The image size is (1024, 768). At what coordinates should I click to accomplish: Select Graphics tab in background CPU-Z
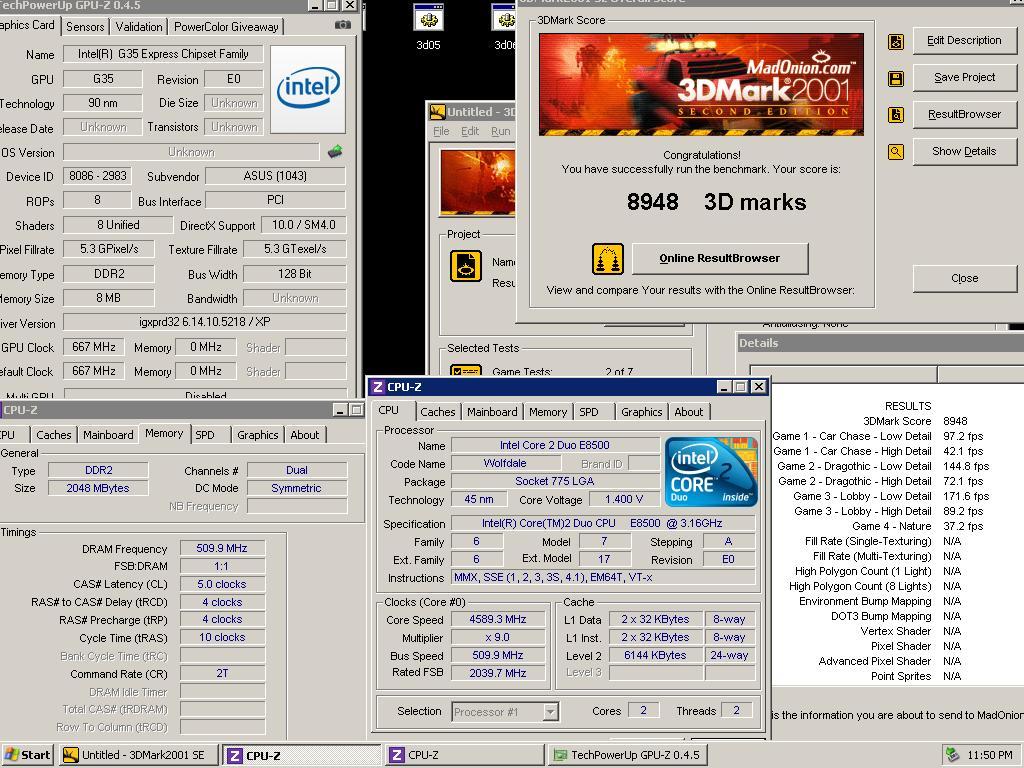click(257, 435)
